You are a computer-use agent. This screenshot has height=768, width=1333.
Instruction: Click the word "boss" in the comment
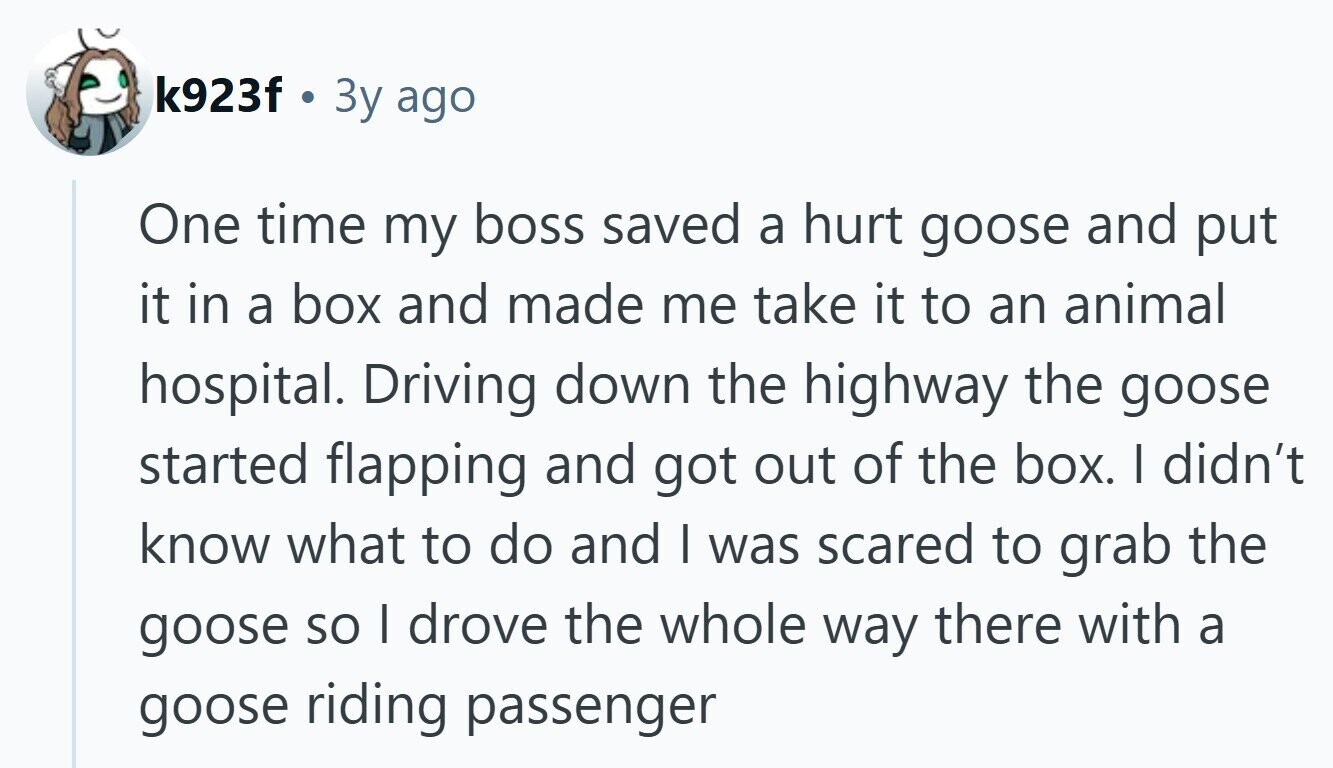coord(528,227)
